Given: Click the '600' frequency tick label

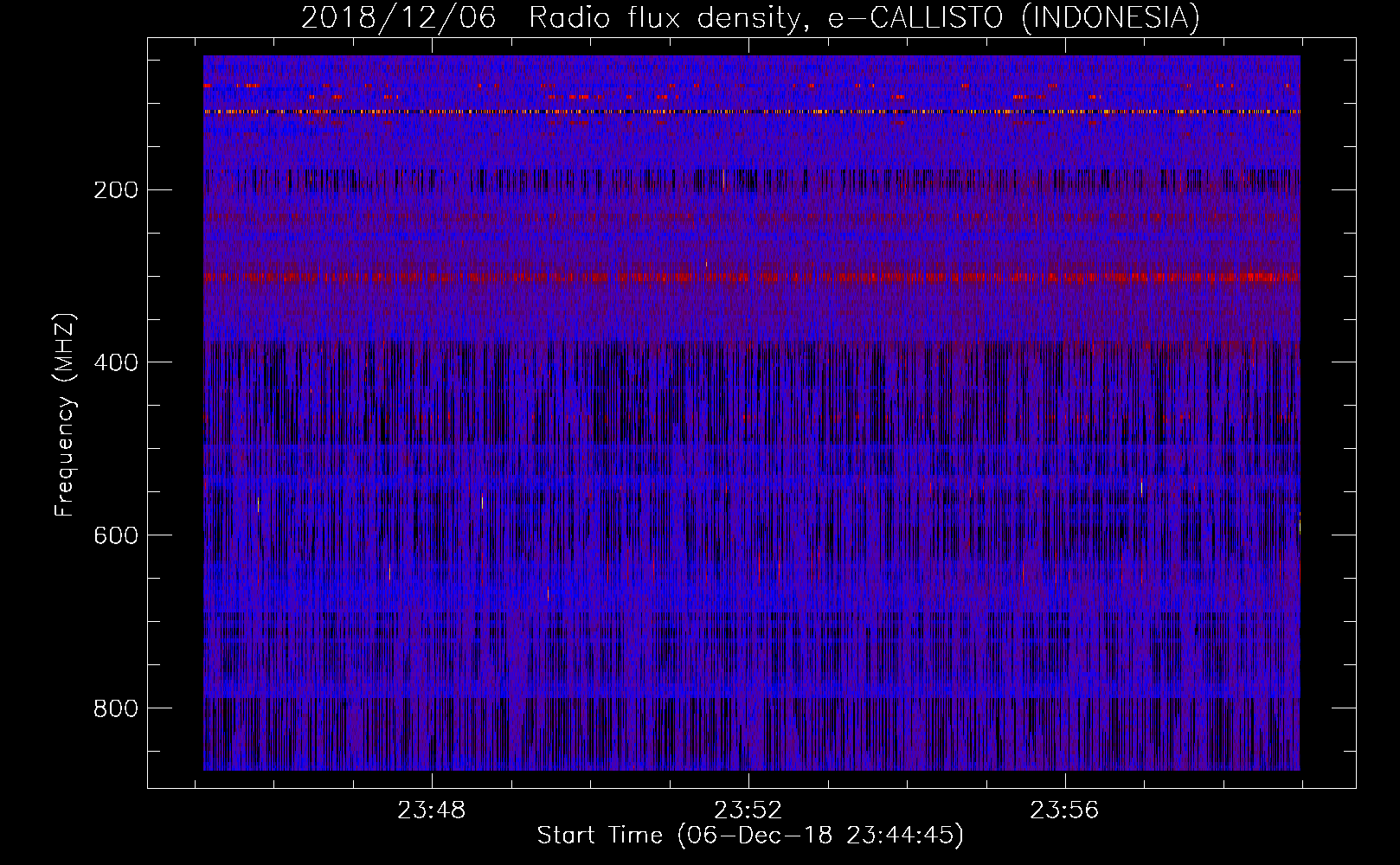Looking at the screenshot, I should [x=116, y=535].
